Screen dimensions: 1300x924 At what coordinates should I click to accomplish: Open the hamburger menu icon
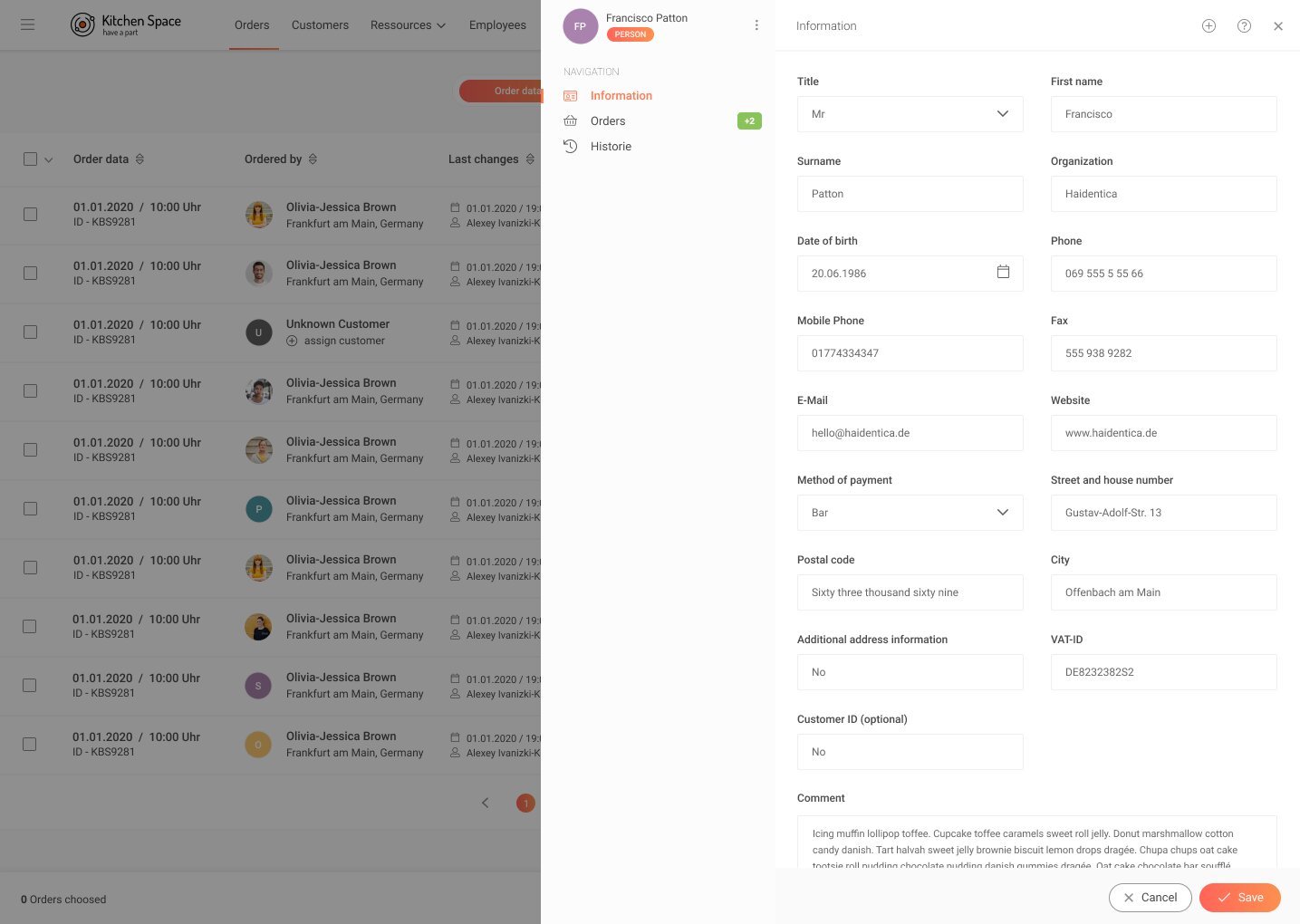tap(27, 24)
